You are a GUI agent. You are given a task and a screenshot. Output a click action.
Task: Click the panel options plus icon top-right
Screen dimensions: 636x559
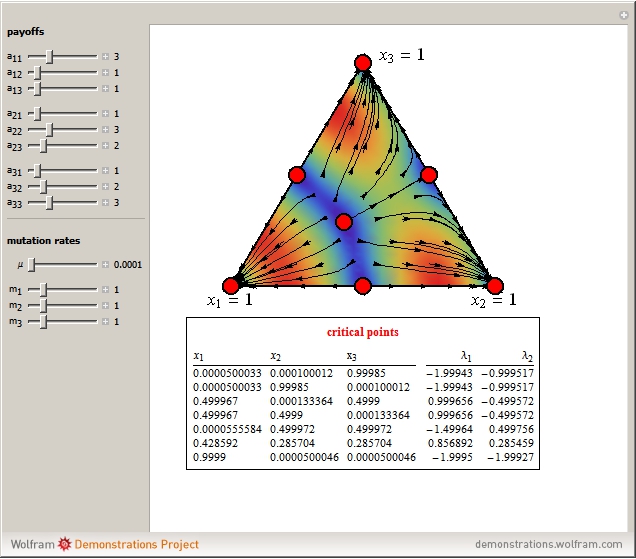(x=624, y=15)
